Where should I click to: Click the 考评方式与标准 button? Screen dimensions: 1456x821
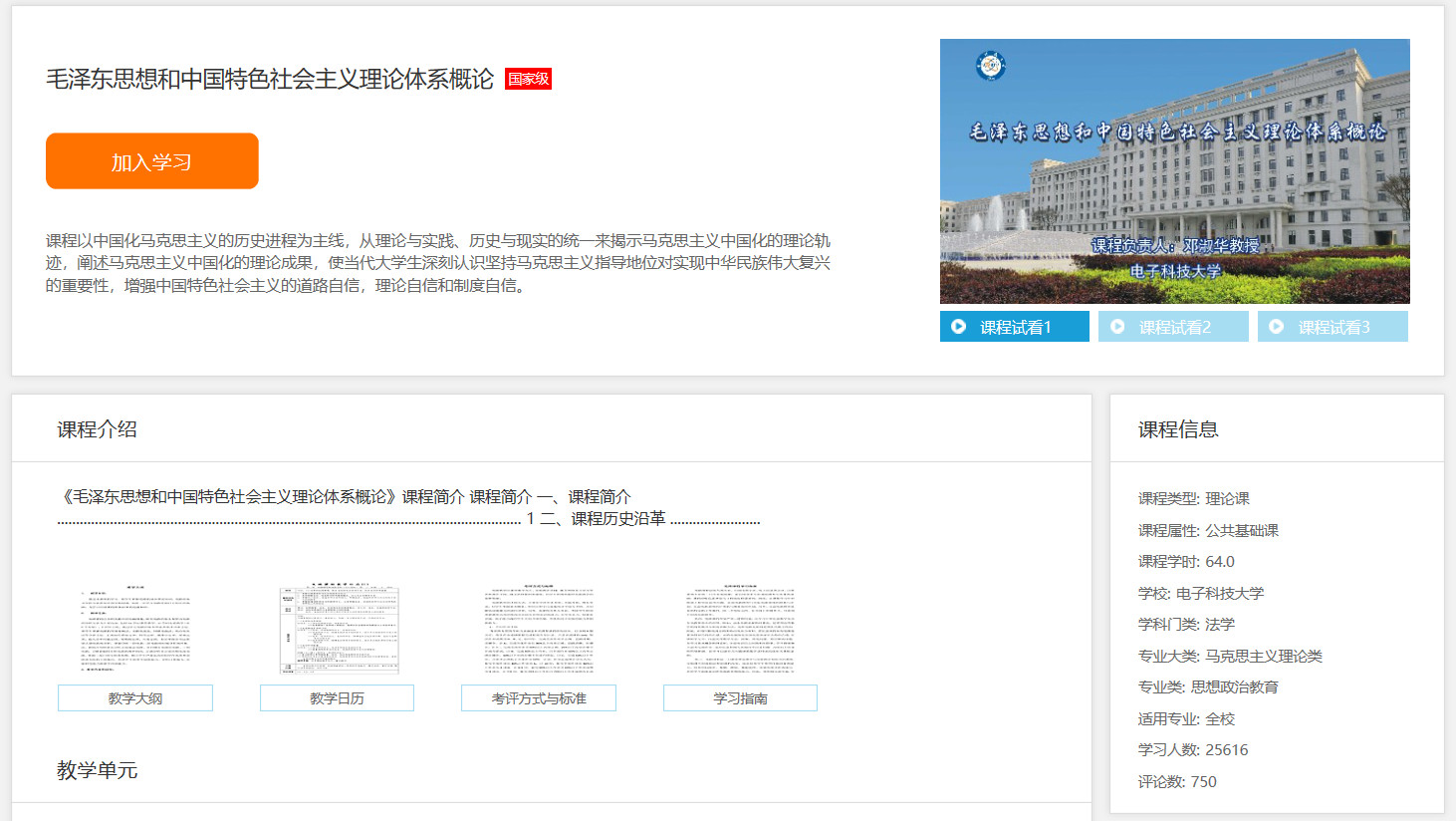[x=539, y=698]
